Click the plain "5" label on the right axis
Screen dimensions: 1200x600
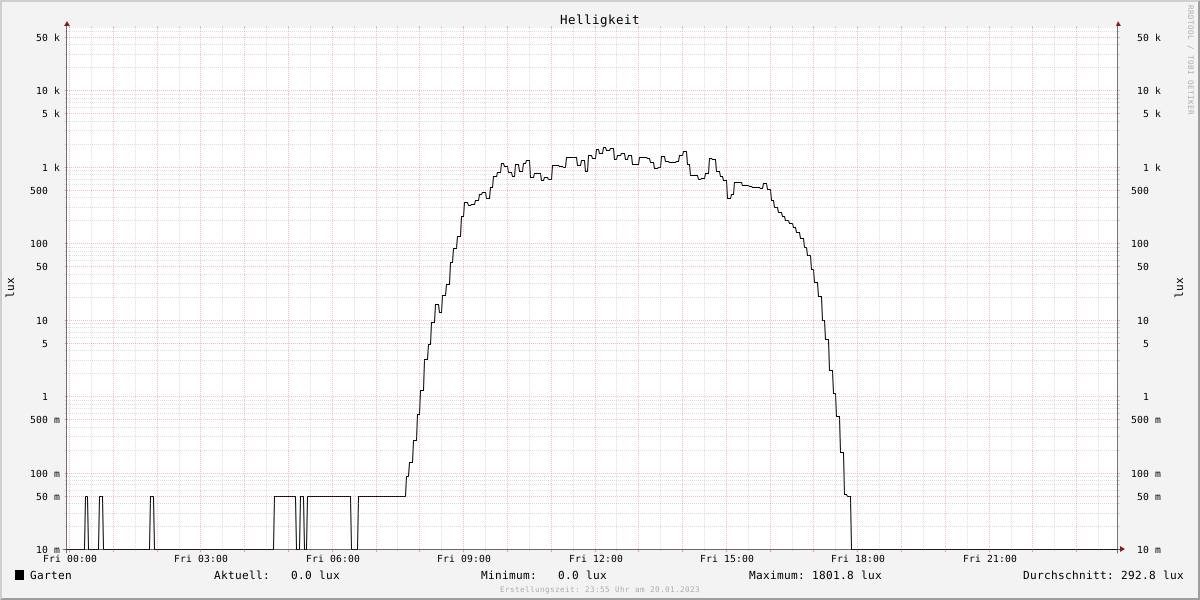pyautogui.click(x=1146, y=344)
